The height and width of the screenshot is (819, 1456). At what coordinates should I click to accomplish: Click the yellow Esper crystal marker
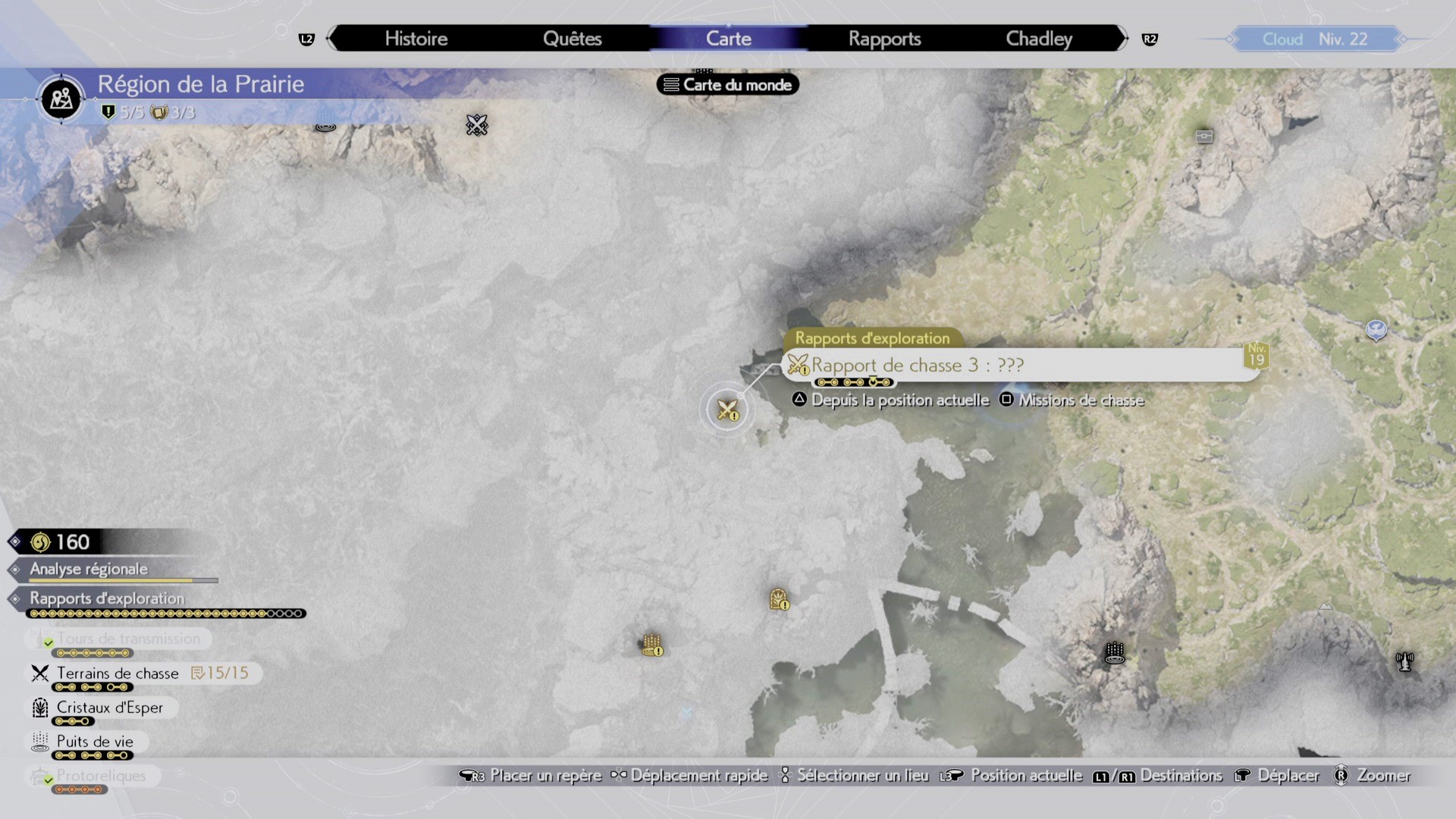pyautogui.click(x=779, y=600)
